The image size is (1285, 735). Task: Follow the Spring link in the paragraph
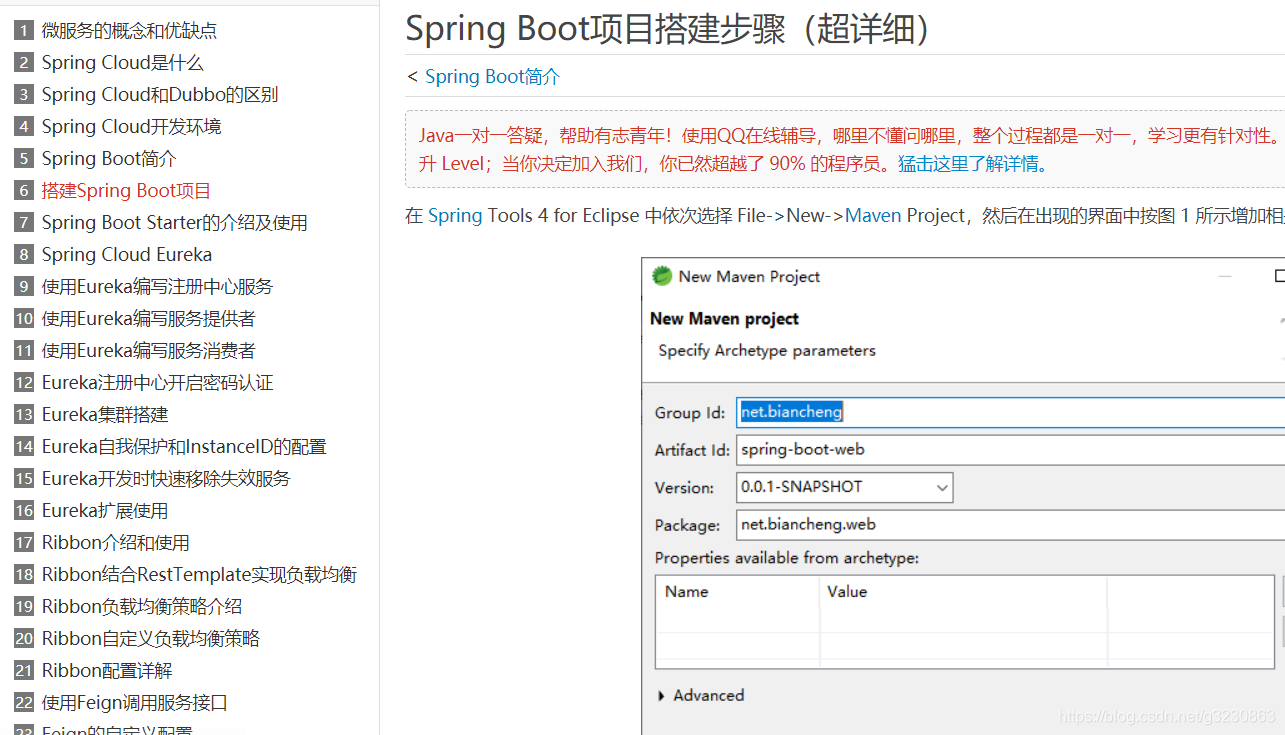click(x=455, y=215)
